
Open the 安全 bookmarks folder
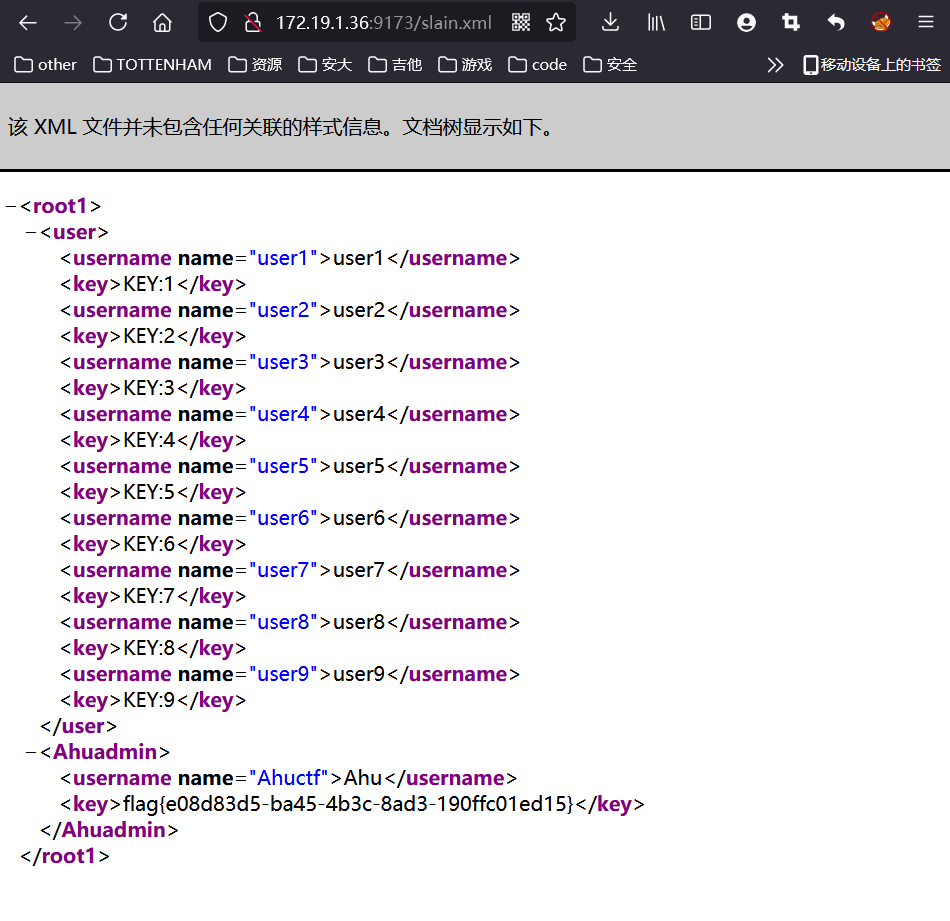pyautogui.click(x=610, y=65)
